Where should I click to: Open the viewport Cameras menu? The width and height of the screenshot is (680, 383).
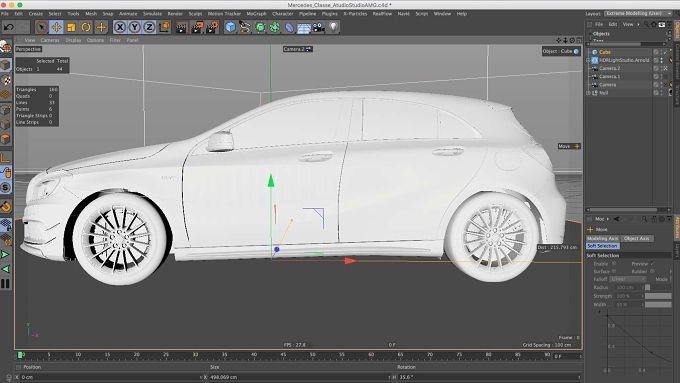click(50, 40)
